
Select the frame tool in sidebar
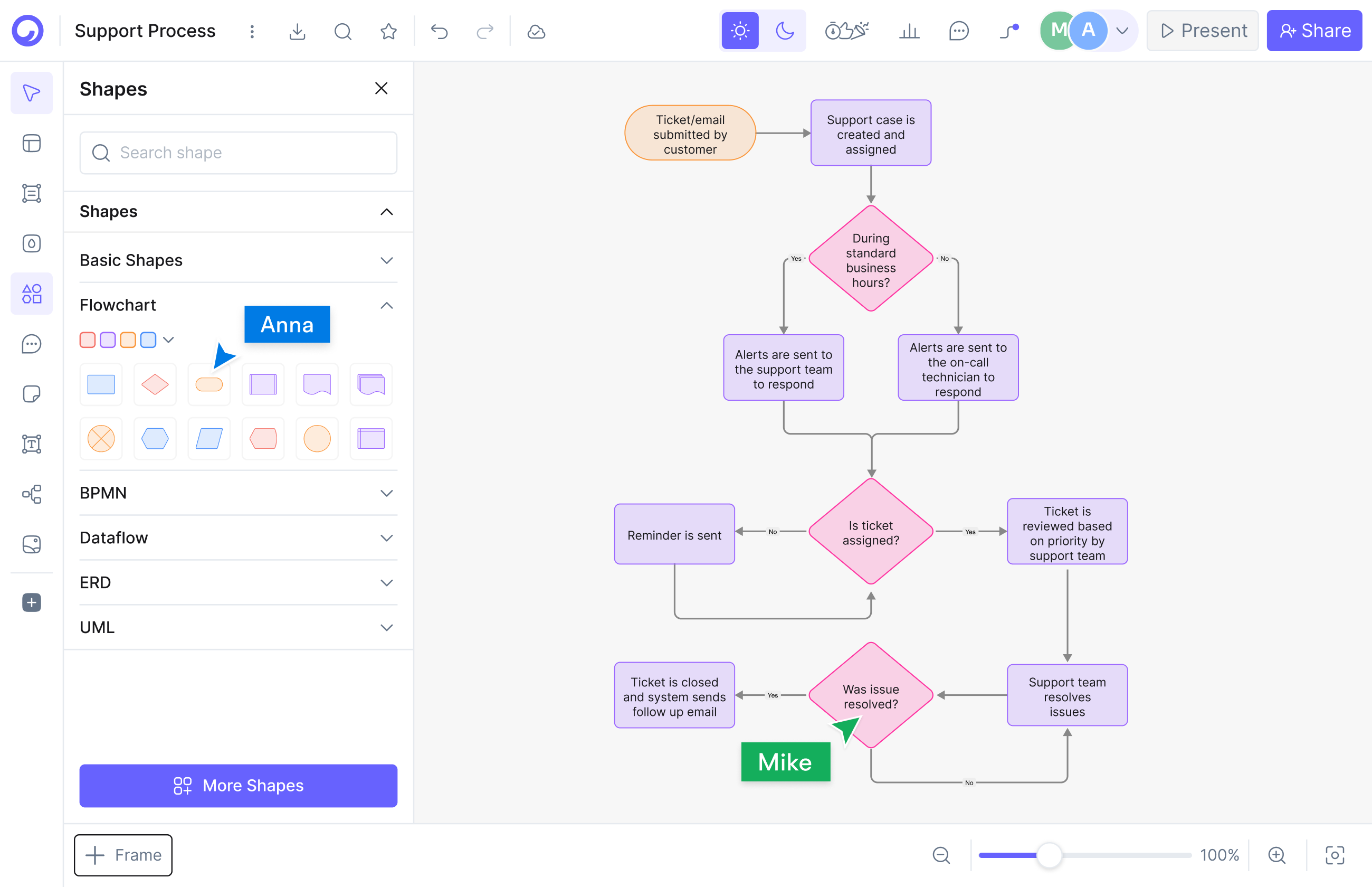[x=32, y=193]
